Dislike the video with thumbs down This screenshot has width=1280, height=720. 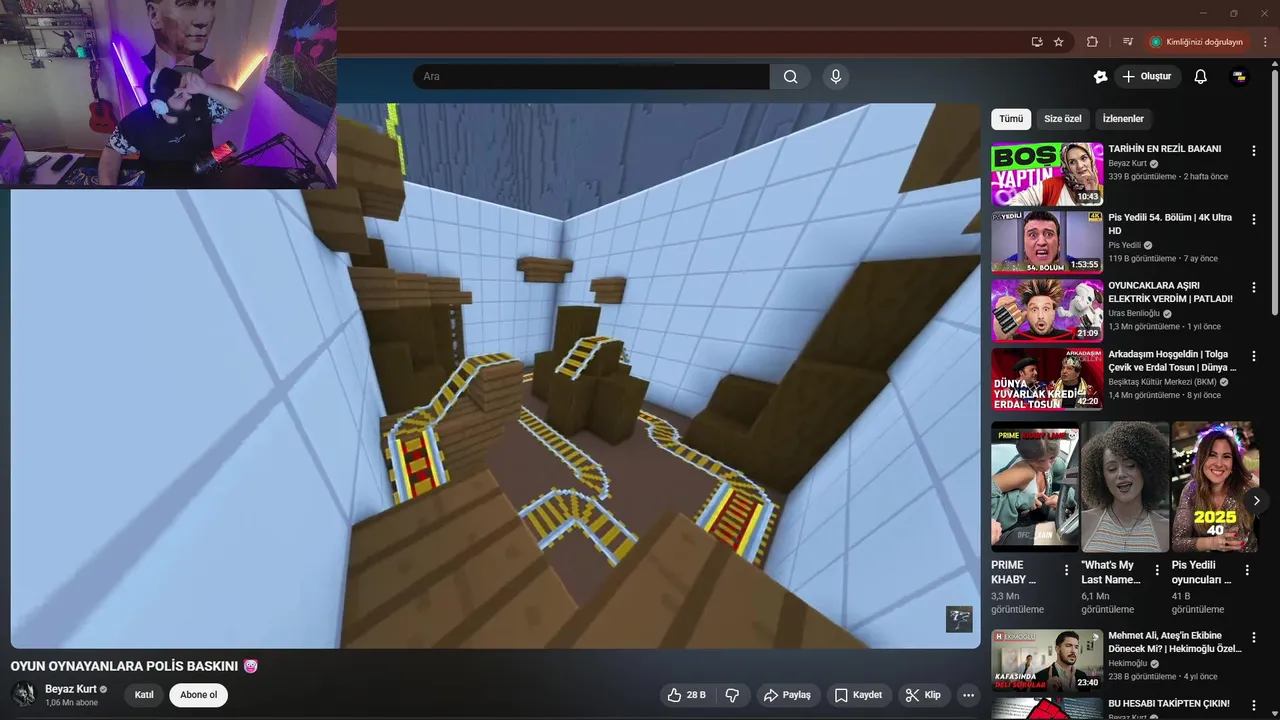(732, 695)
